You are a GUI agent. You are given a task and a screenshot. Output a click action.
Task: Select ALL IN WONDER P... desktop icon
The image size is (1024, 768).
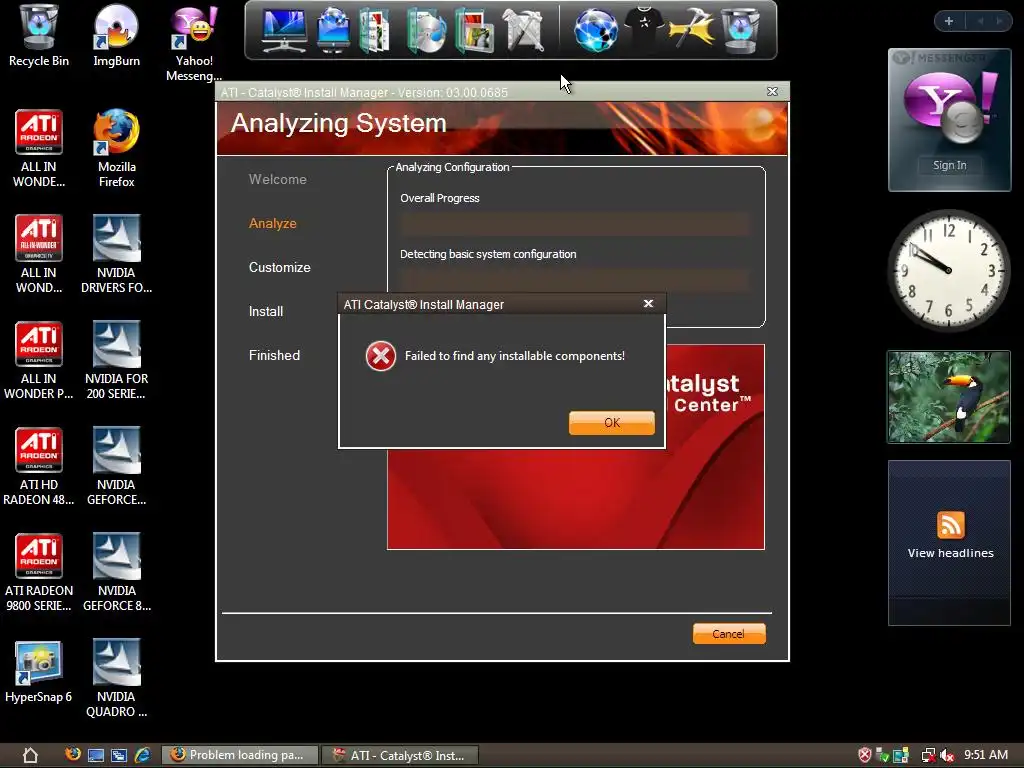coord(39,360)
